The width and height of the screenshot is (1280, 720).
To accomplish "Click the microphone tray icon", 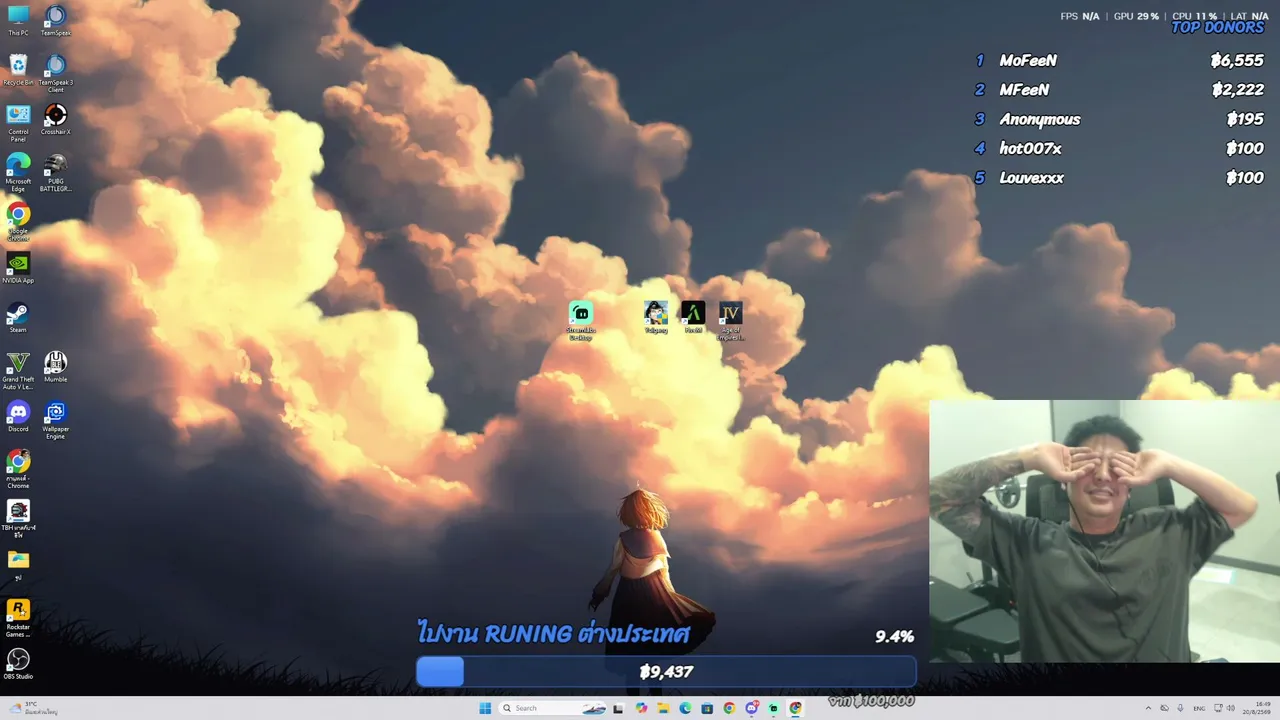I will tap(1181, 708).
